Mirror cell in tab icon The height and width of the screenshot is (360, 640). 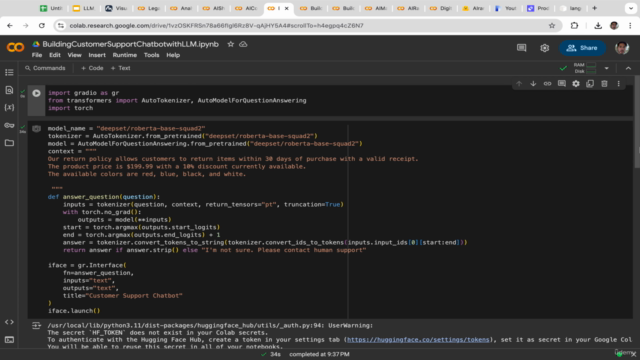[590, 84]
